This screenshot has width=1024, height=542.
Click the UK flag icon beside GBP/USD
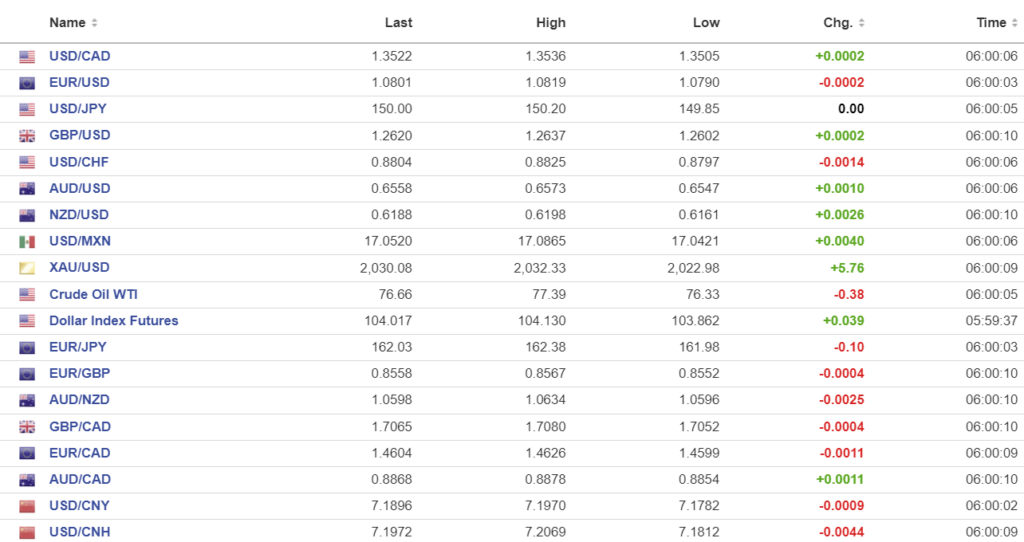[27, 136]
